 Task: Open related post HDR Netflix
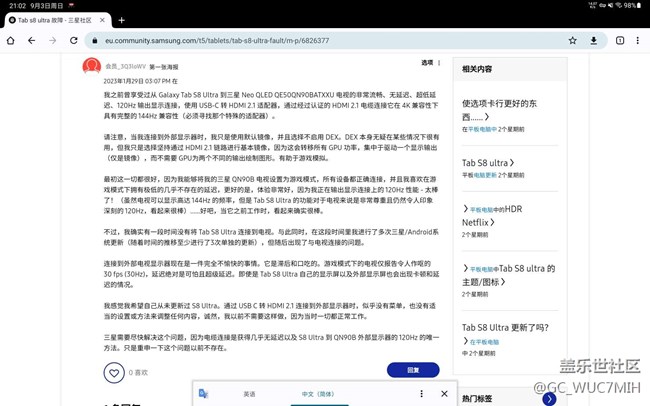(x=492, y=216)
